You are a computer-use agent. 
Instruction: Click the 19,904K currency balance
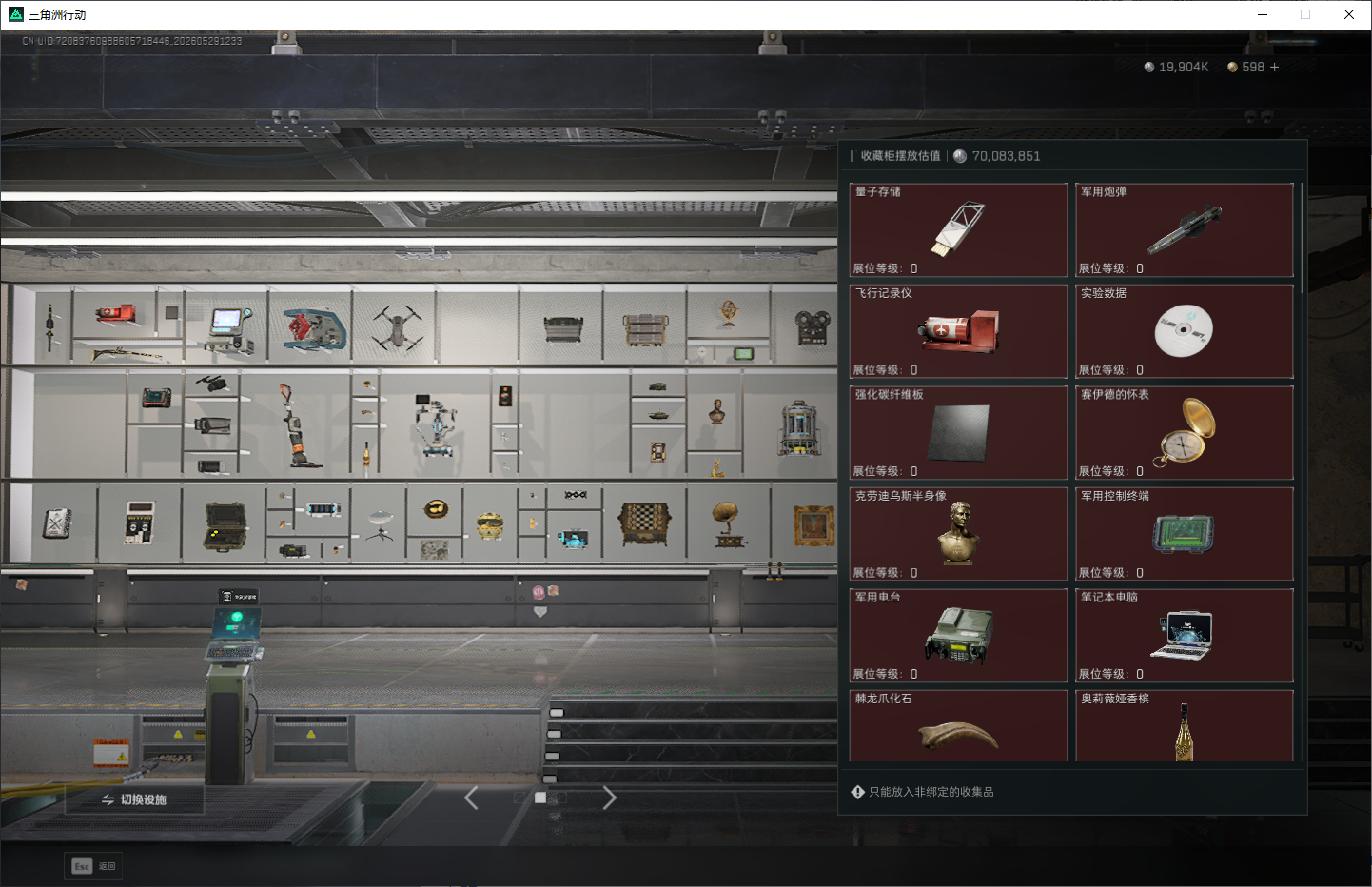(x=1184, y=67)
